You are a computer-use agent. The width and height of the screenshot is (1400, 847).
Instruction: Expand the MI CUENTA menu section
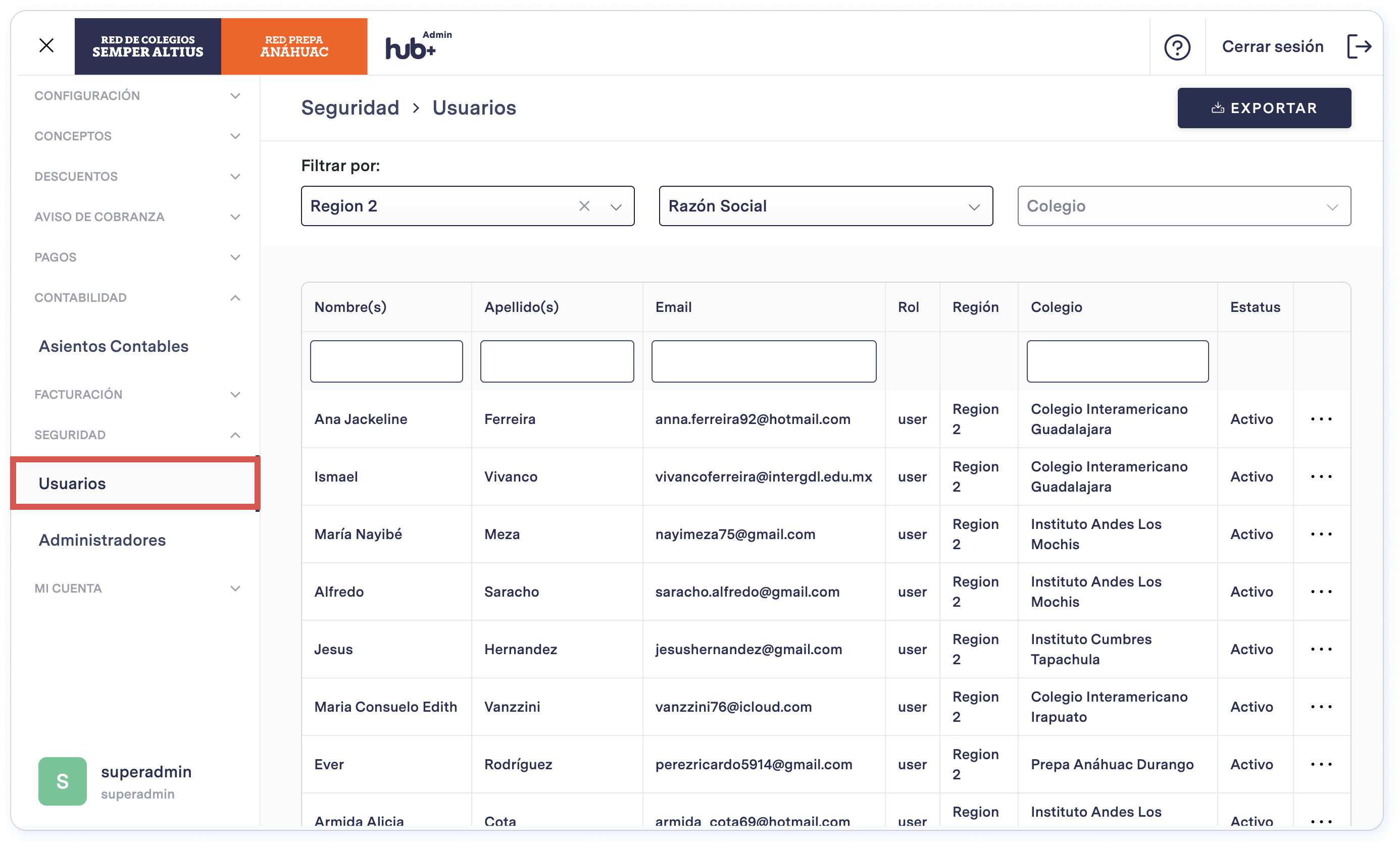point(137,588)
